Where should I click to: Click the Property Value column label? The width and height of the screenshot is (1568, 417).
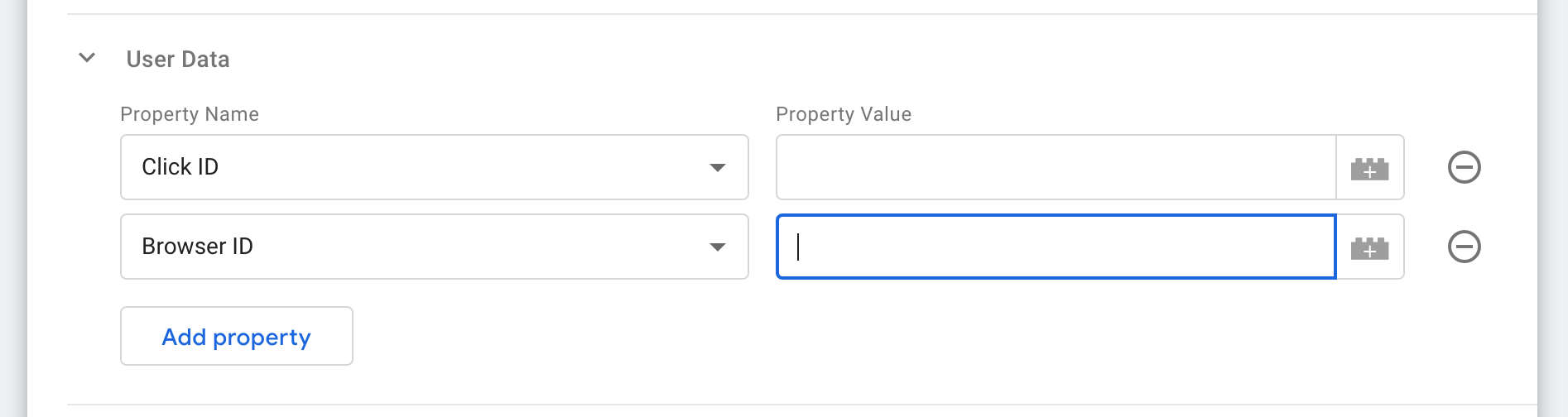click(x=844, y=114)
